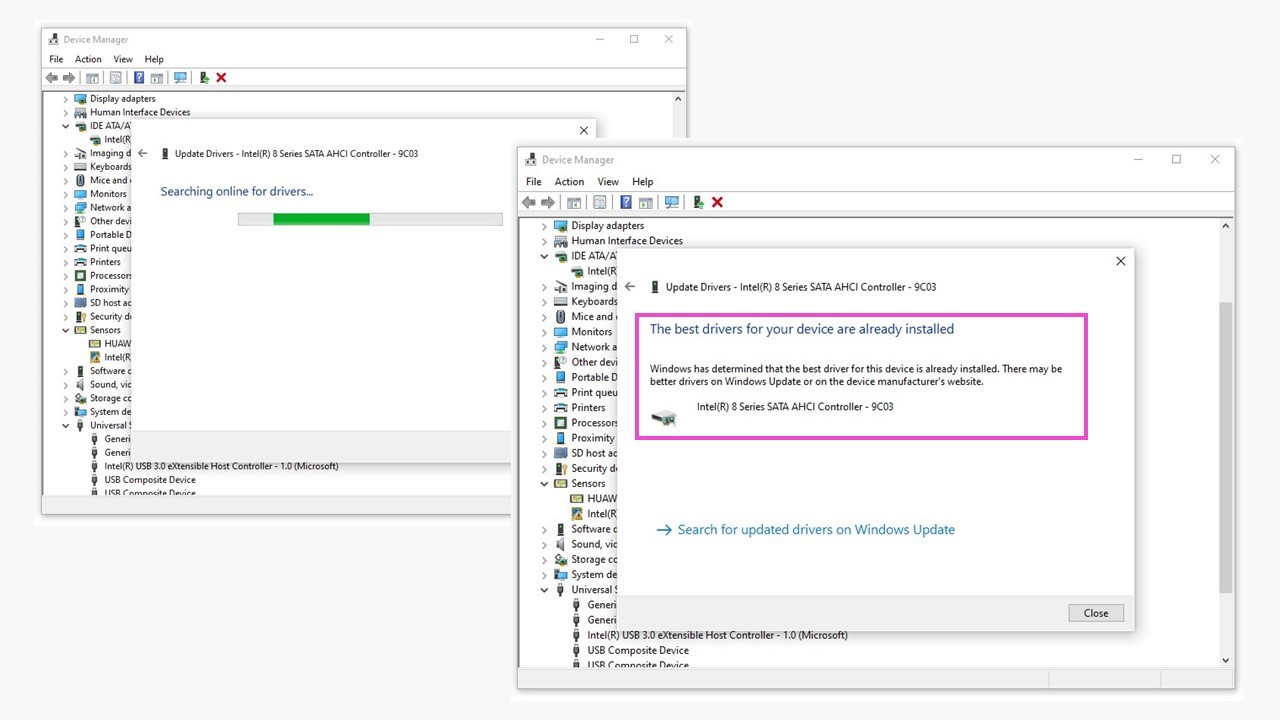1280x720 pixels.
Task: Click the Close button in the Update Drivers dialog
Action: coord(1096,613)
